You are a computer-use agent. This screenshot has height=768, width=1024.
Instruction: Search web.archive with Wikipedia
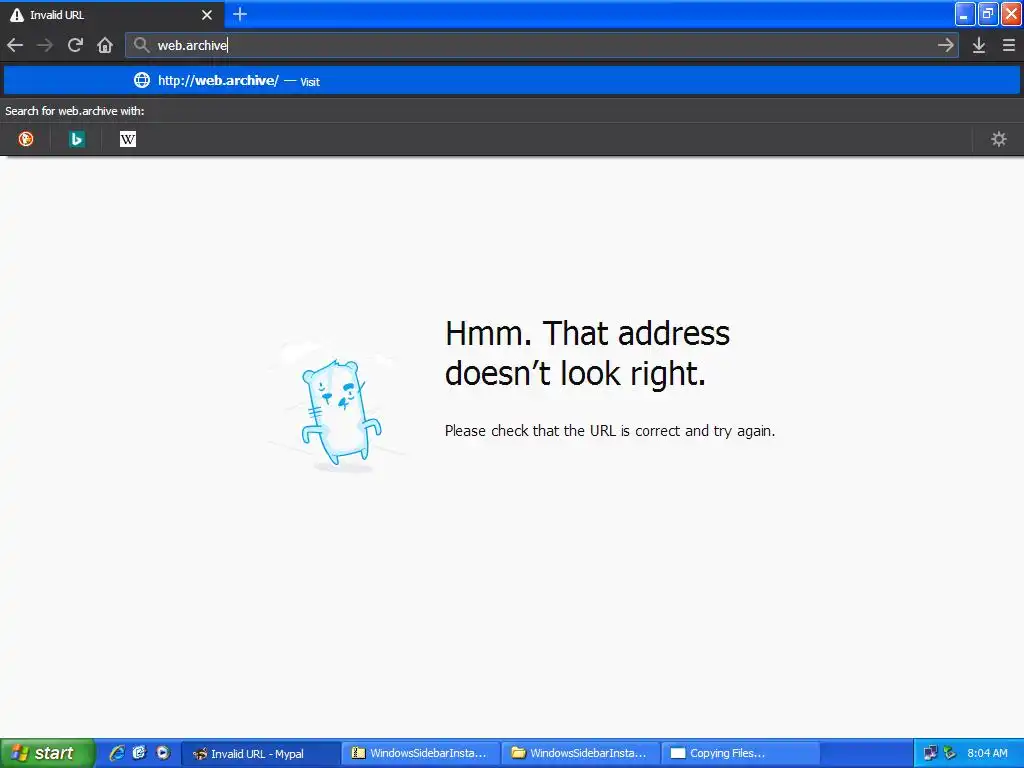click(x=128, y=138)
